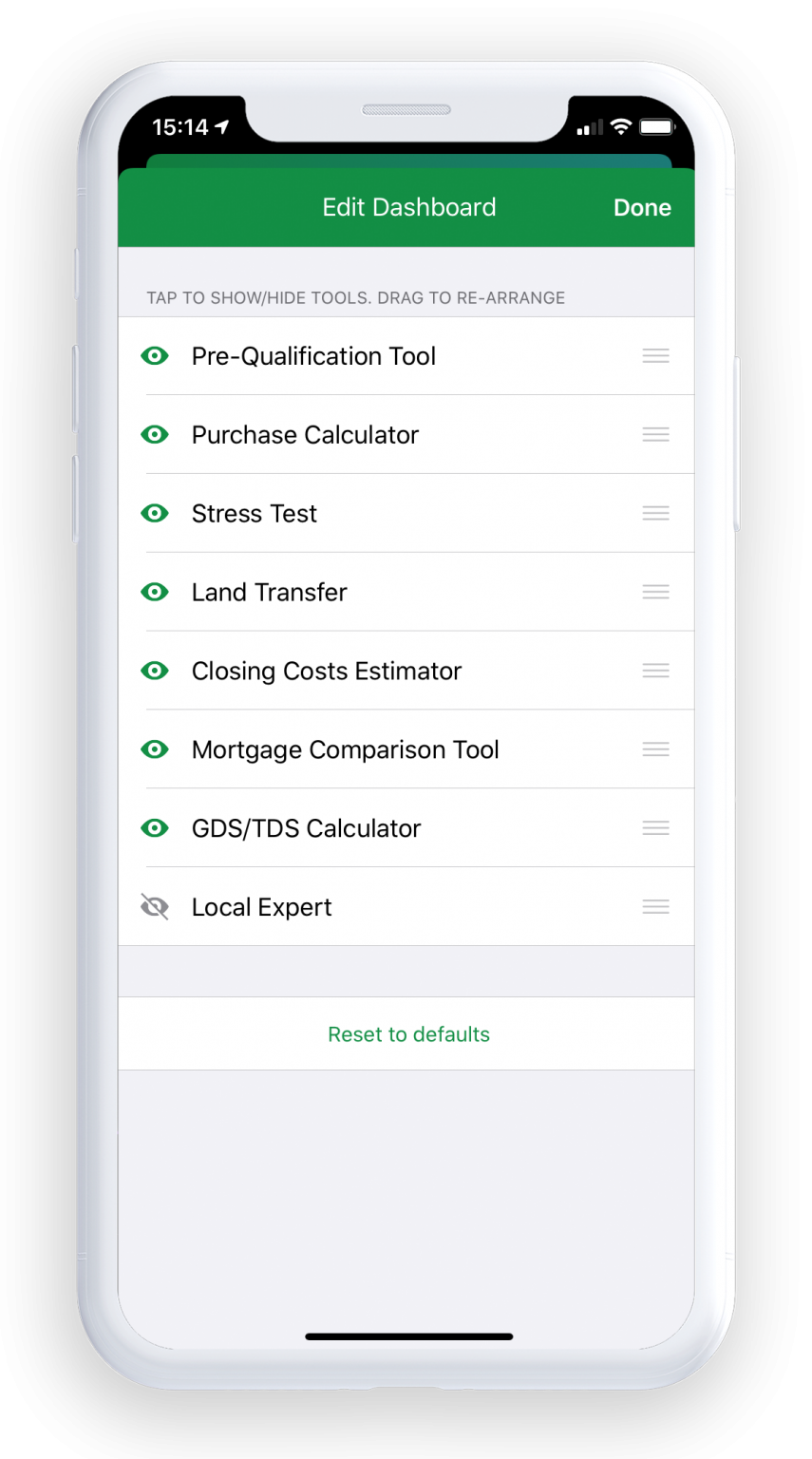This screenshot has width=812, height=1459.
Task: Tap the Wi-Fi status bar icon
Action: [621, 126]
